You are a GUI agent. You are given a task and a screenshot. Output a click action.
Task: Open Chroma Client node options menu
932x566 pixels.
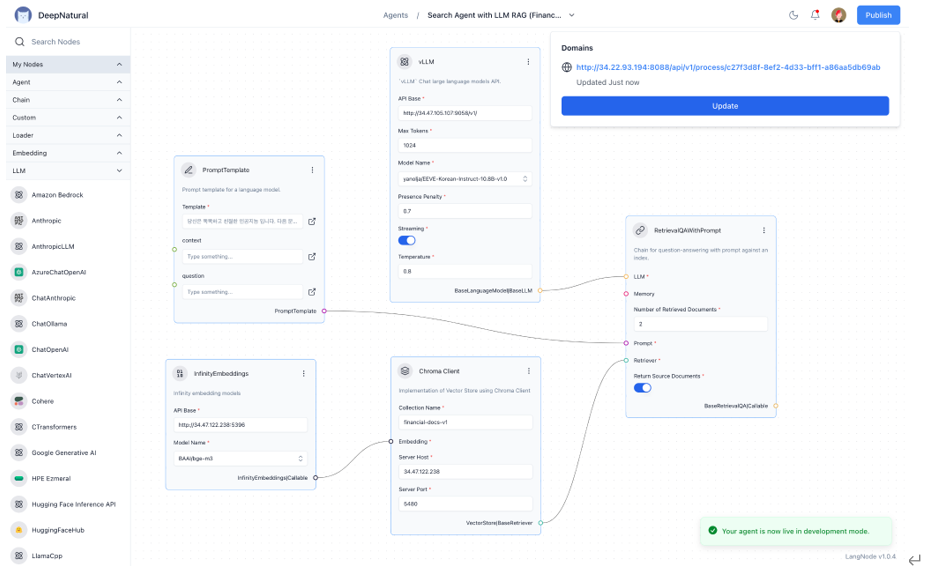pos(529,371)
